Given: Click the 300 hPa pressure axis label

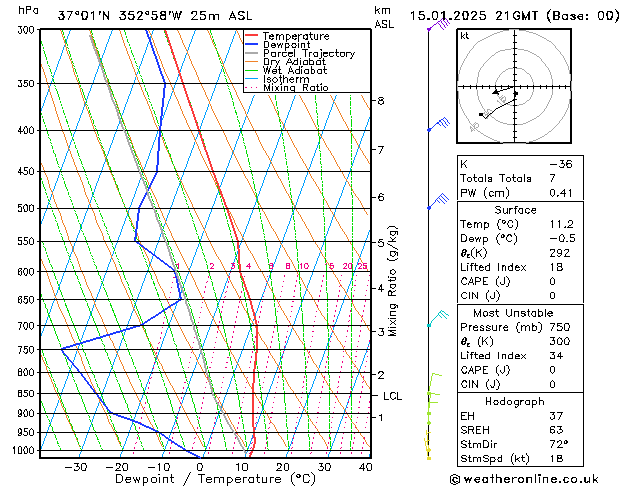Looking at the screenshot, I should [28, 30].
